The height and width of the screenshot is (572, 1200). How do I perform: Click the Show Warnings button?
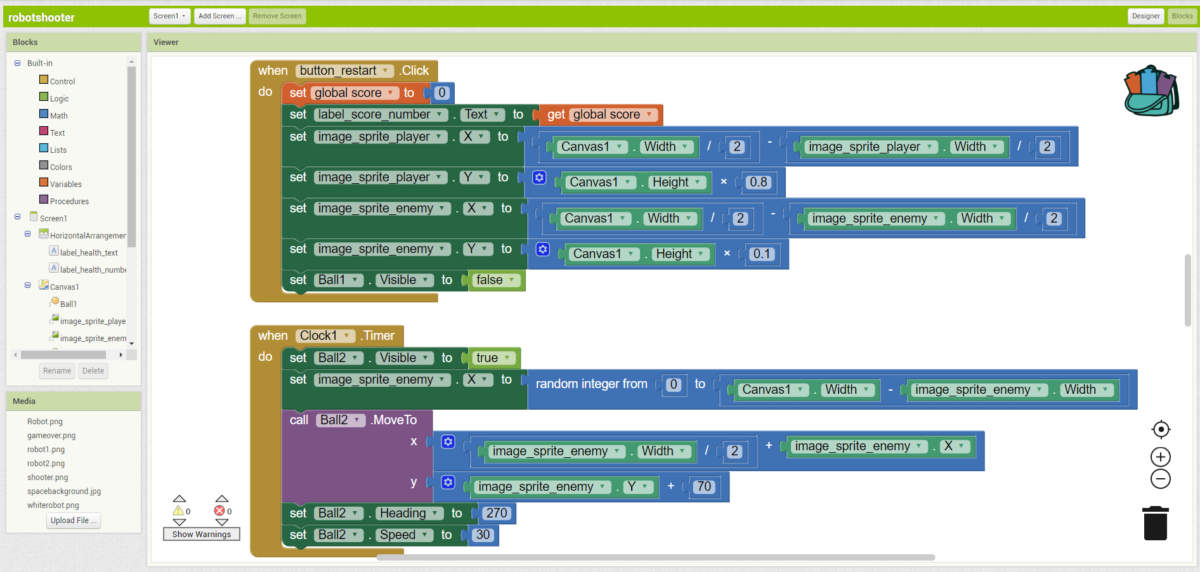[202, 534]
